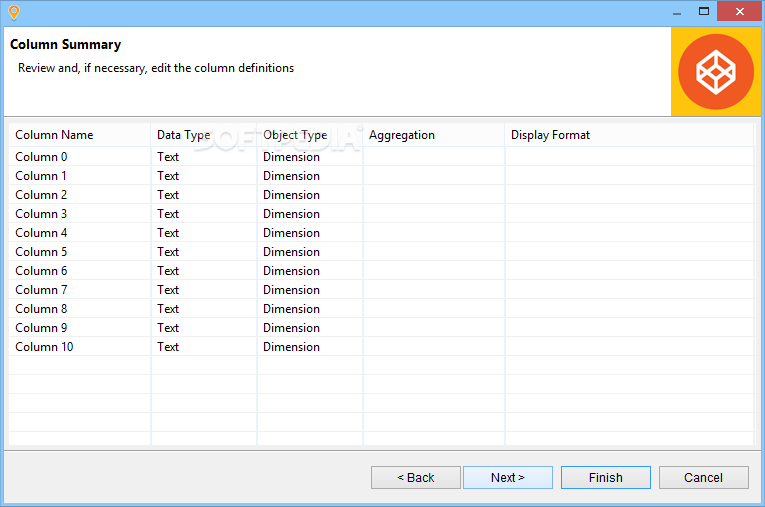Change Dimension object type of Column 8

[x=310, y=309]
